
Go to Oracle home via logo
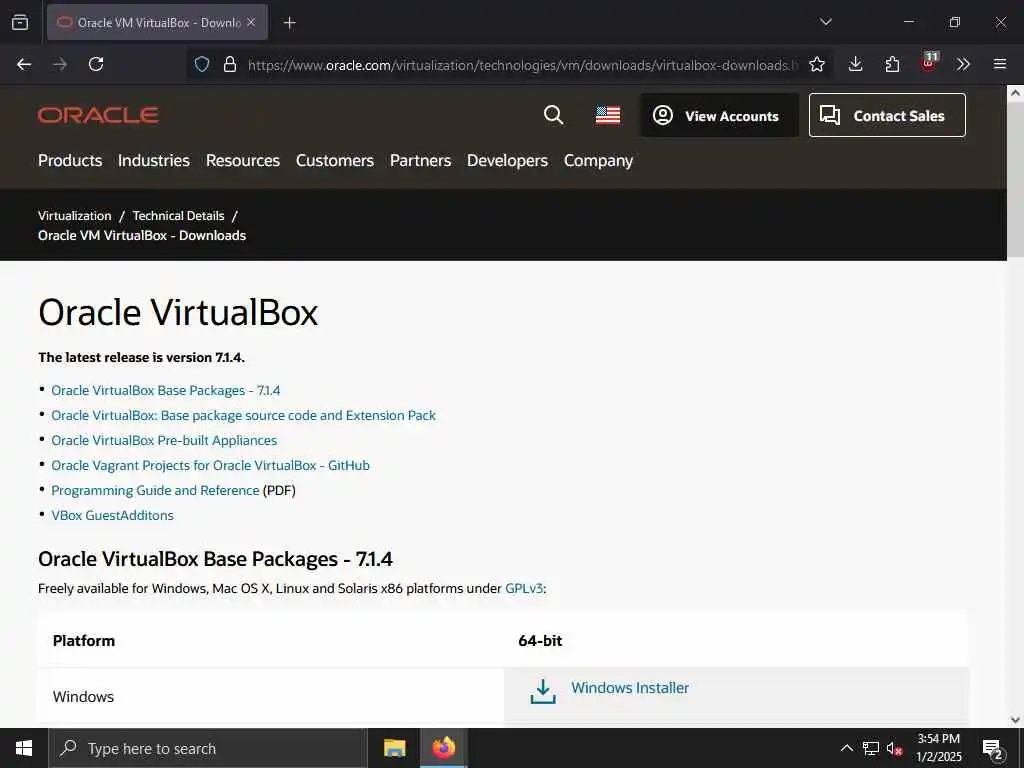98,116
